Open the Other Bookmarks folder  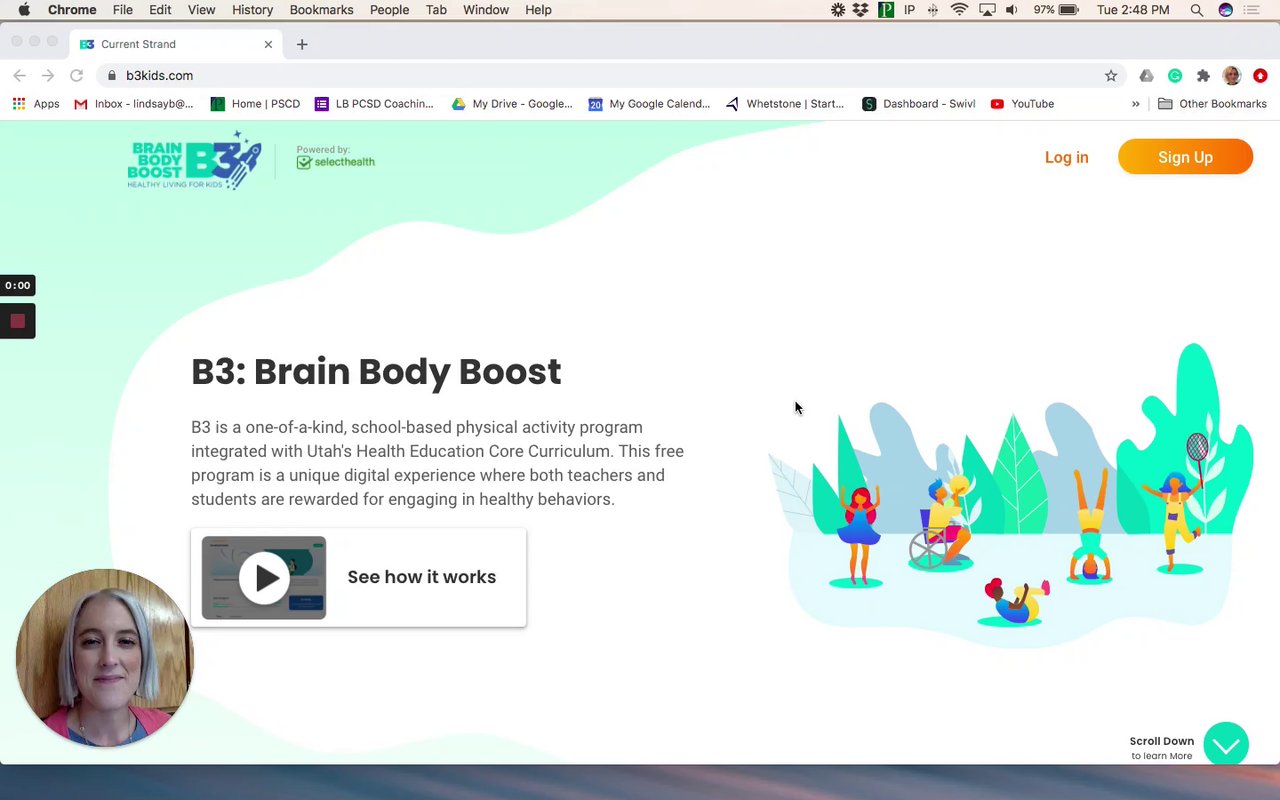[x=1212, y=104]
